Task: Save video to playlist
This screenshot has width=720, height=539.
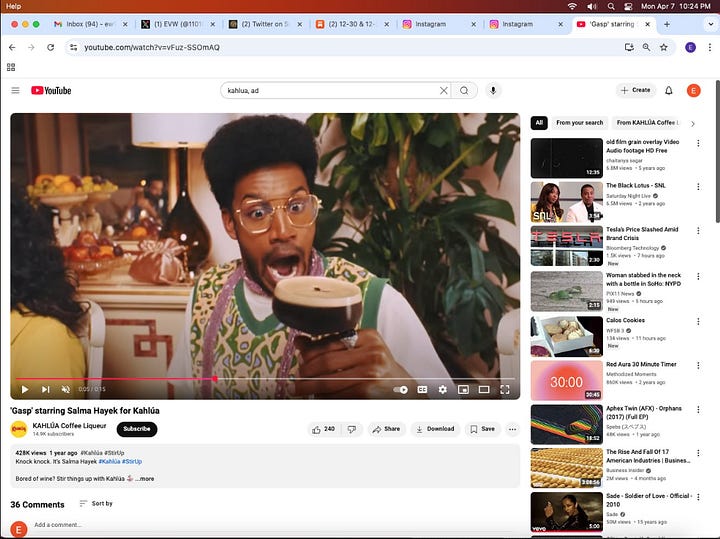Action: click(x=482, y=429)
